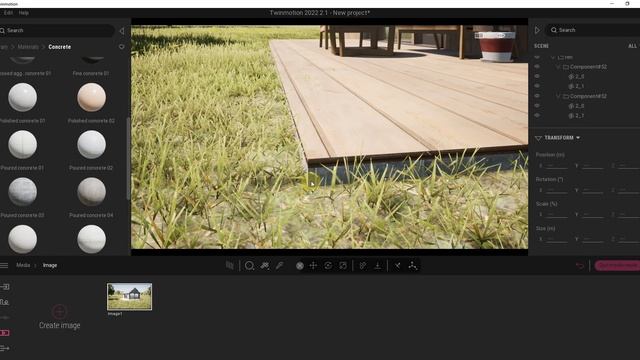Toggle visibility of the lower Component#52

click(537, 96)
